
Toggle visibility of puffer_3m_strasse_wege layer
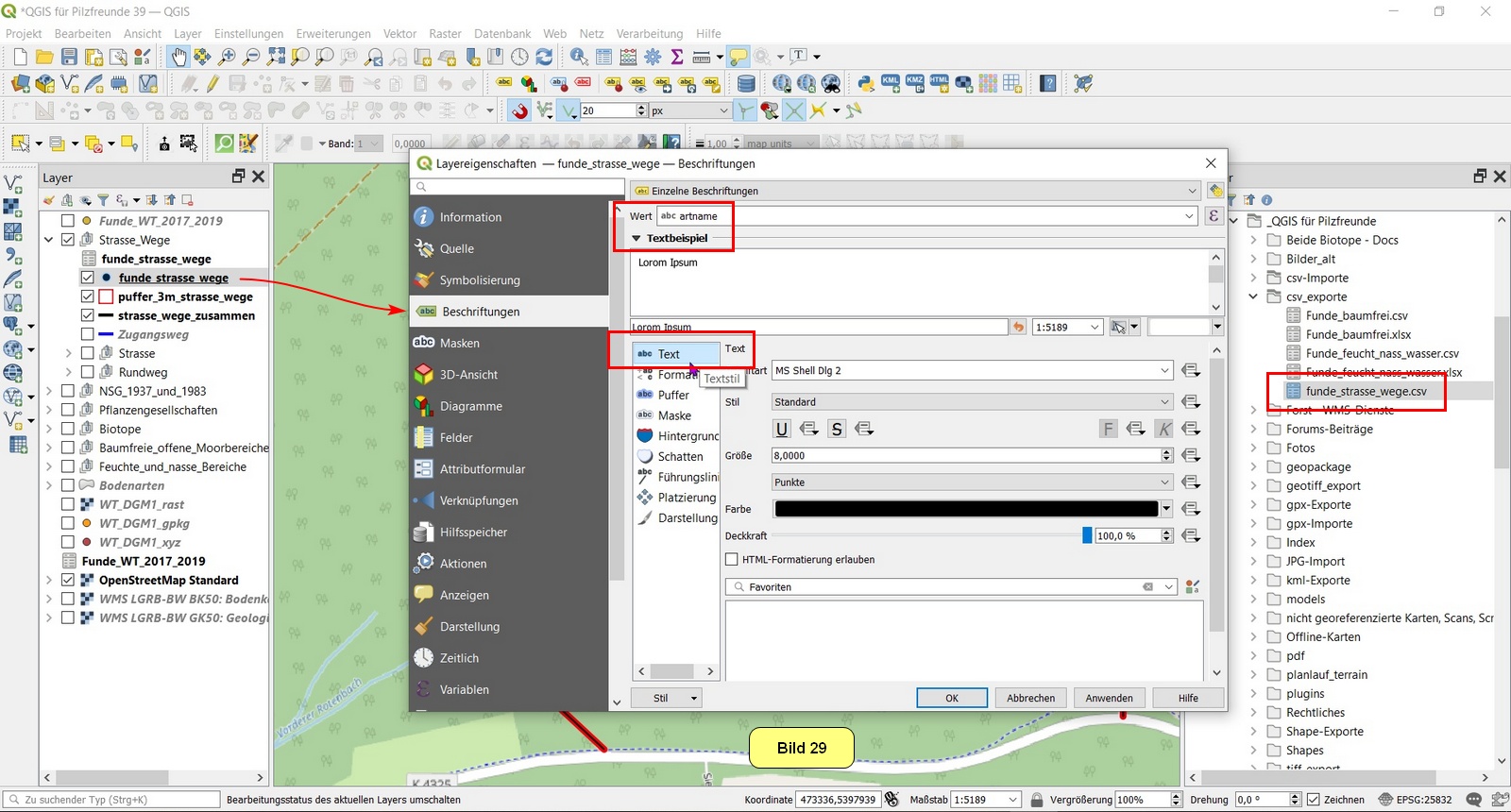(88, 296)
